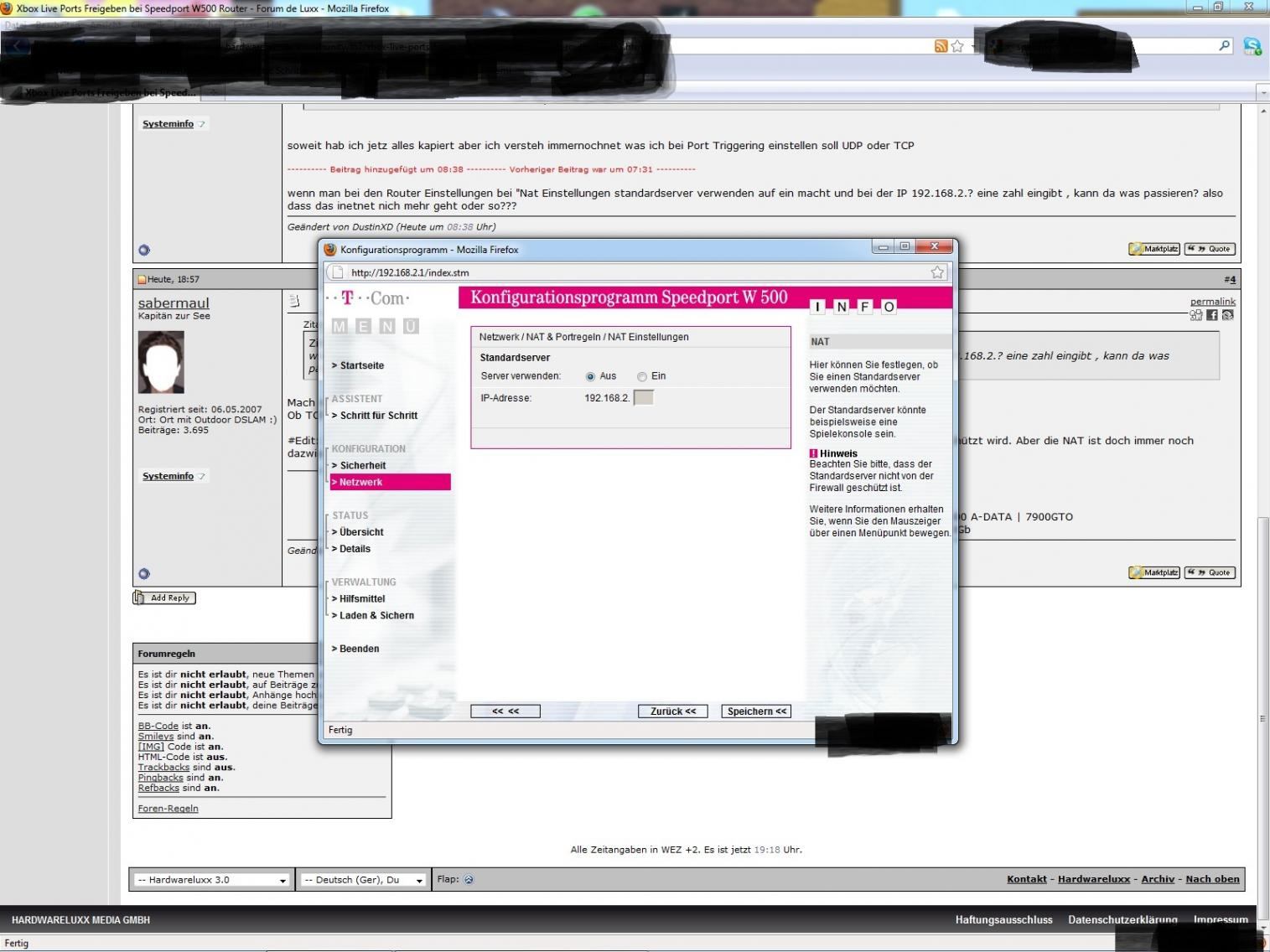Viewport: 1270px width, 952px height.
Task: Open the Skype toolbar icon
Action: tap(1252, 47)
